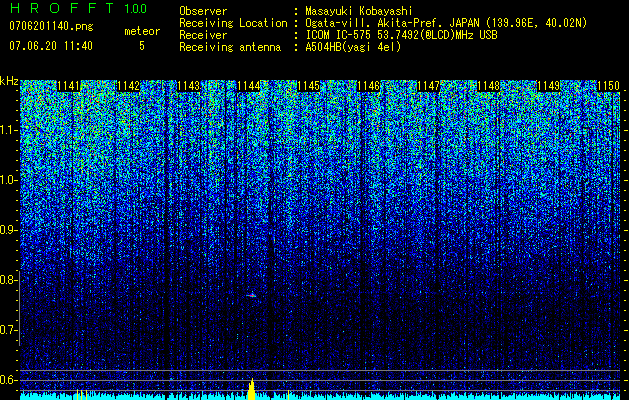The height and width of the screenshot is (400, 629).
Task: Click filename 0706201140.png
Action: coord(51,26)
